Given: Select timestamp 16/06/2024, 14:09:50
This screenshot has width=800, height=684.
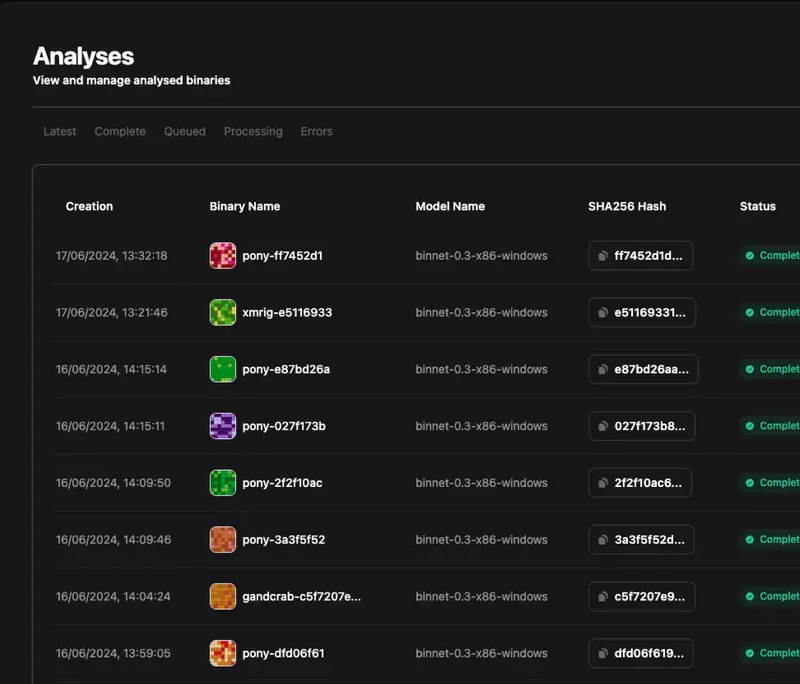Looking at the screenshot, I should (113, 483).
